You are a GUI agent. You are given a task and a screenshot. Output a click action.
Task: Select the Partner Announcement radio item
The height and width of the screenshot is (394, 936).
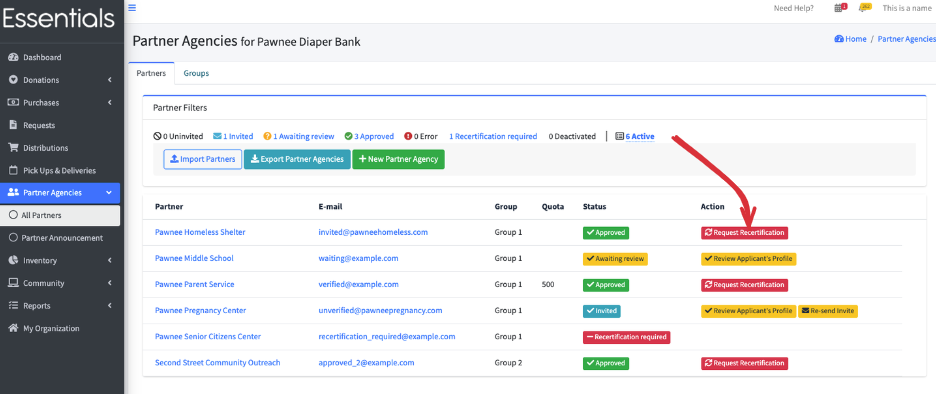tap(60, 238)
